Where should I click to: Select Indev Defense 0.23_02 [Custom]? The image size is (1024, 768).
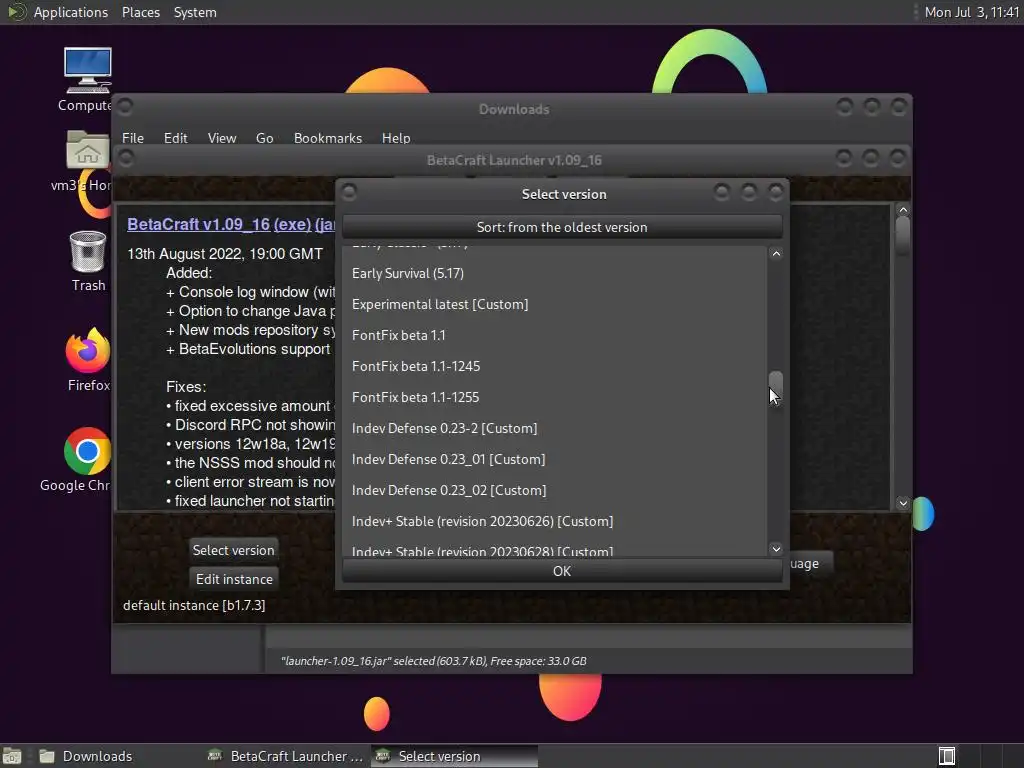[554, 490]
